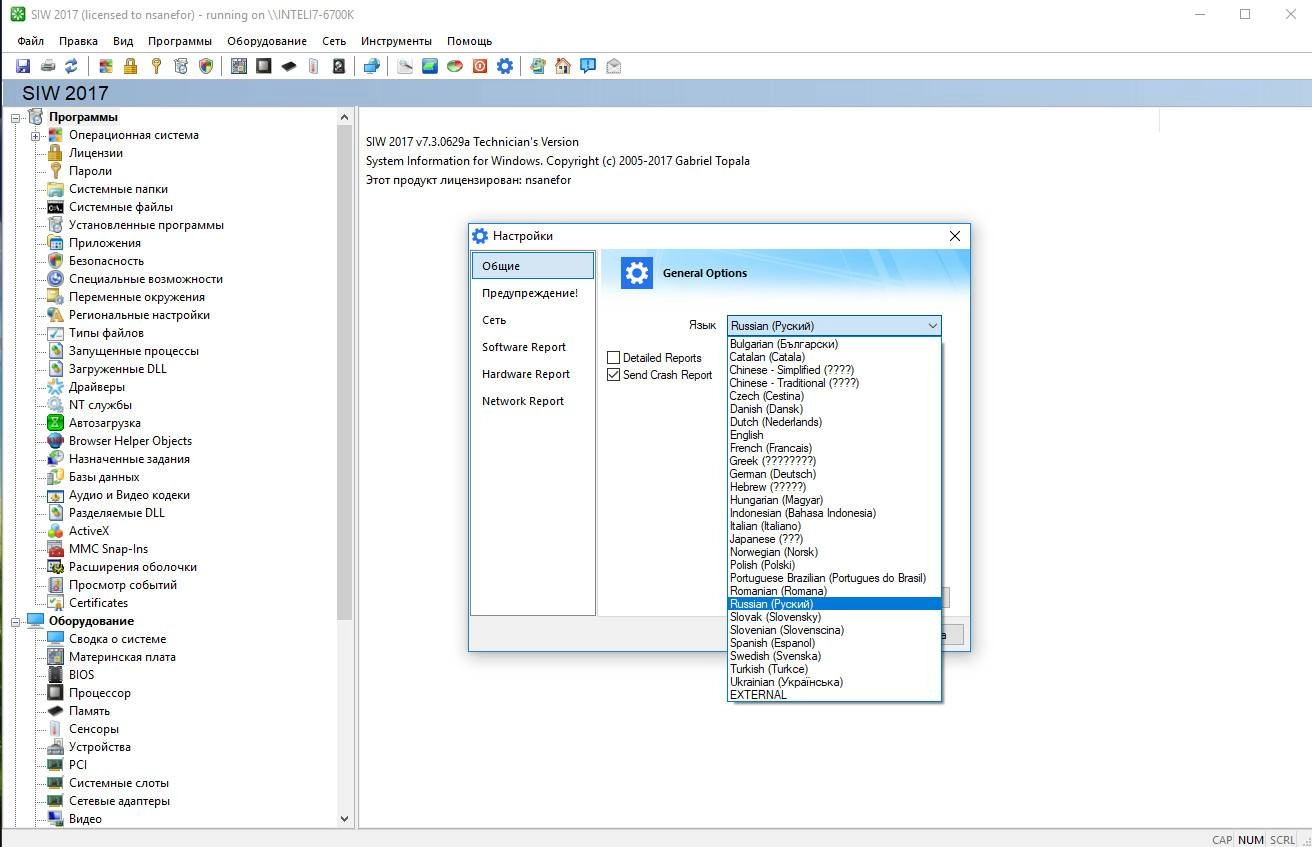Click the blue network computers toolbar icon
The image size is (1312, 847).
pyautogui.click(x=371, y=66)
